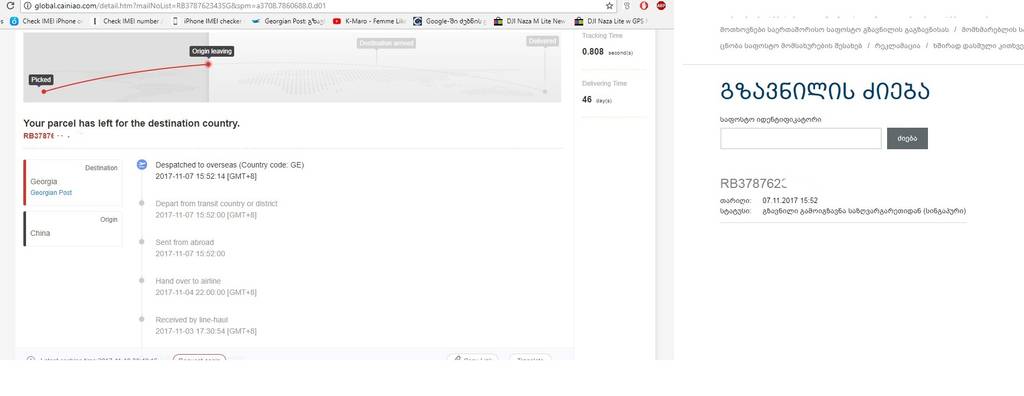Image resolution: width=1024 pixels, height=396 pixels.
Task: Open the gray extension icon next to the star
Action: (x=627, y=6)
